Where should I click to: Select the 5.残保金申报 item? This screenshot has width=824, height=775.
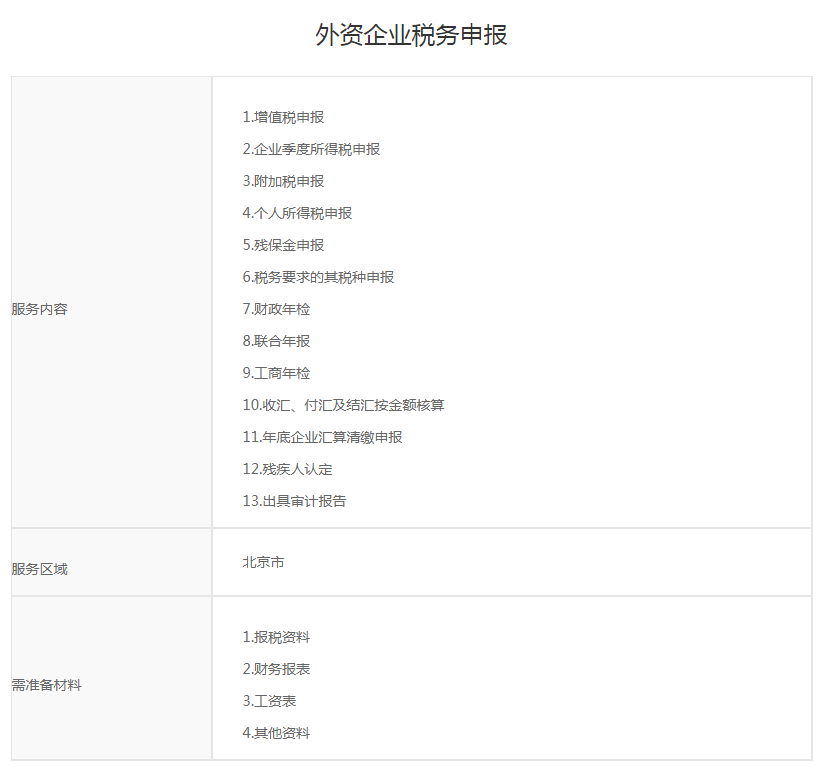[x=283, y=245]
